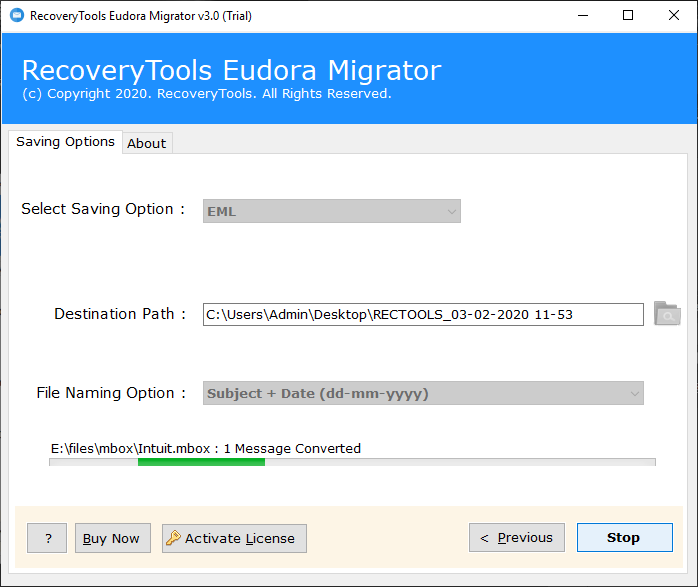Click the RecoveryTools app icon in title bar
This screenshot has width=698, height=587.
point(17,16)
